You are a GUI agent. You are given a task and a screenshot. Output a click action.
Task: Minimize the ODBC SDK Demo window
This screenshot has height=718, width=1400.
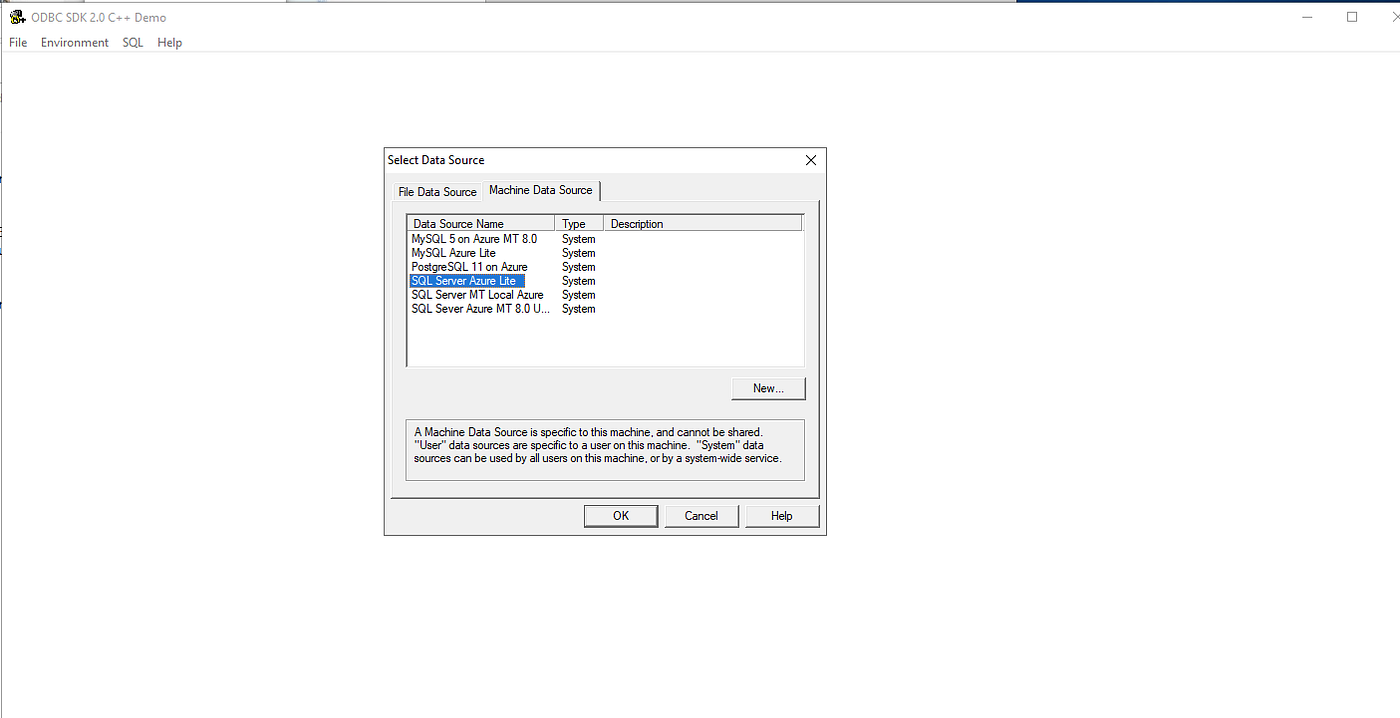(1306, 17)
